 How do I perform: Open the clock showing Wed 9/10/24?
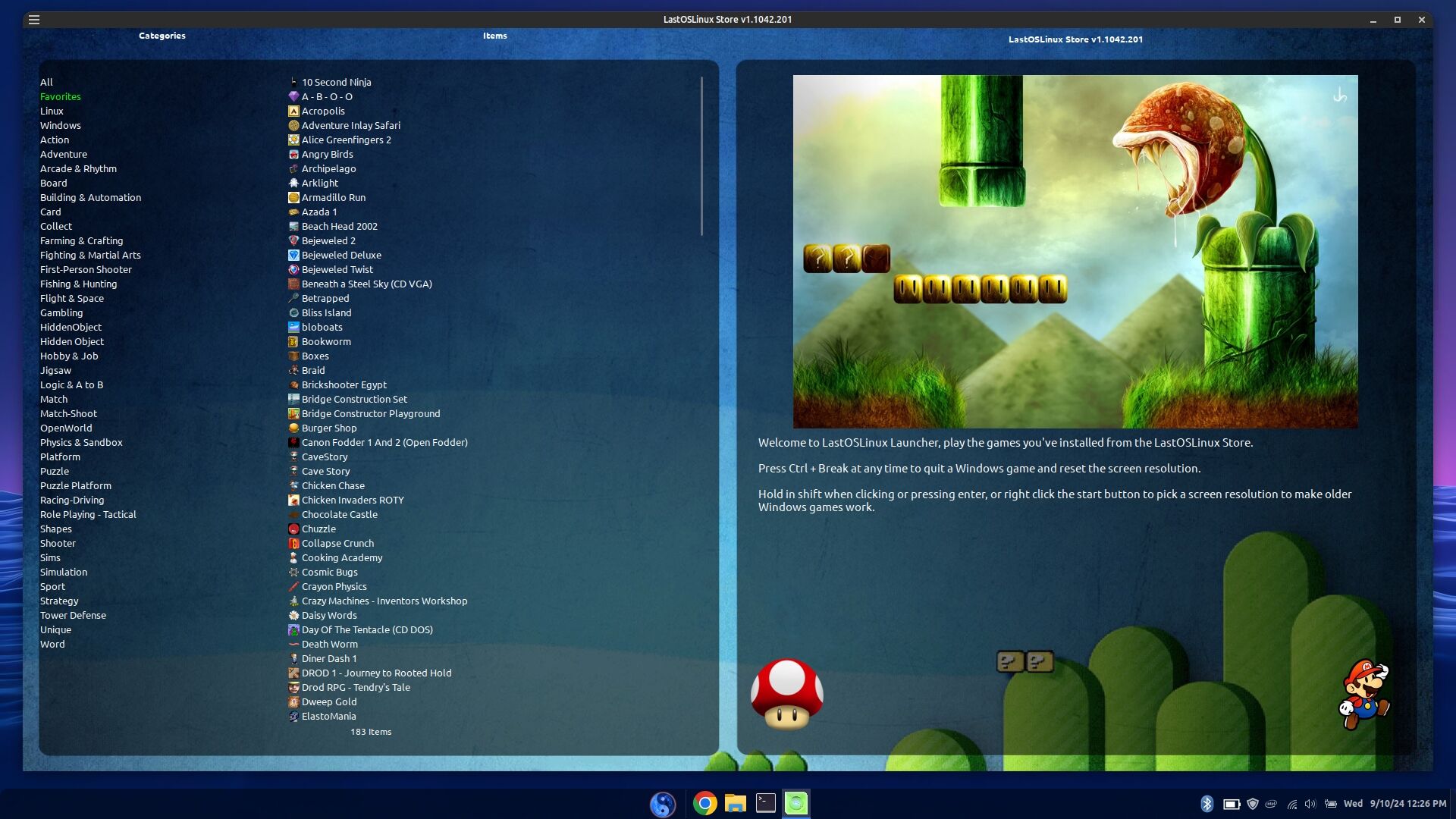[x=1395, y=804]
